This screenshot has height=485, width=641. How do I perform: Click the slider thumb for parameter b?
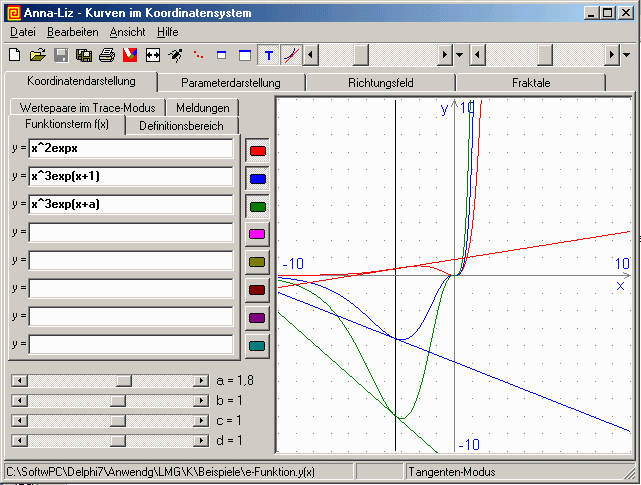(x=117, y=400)
